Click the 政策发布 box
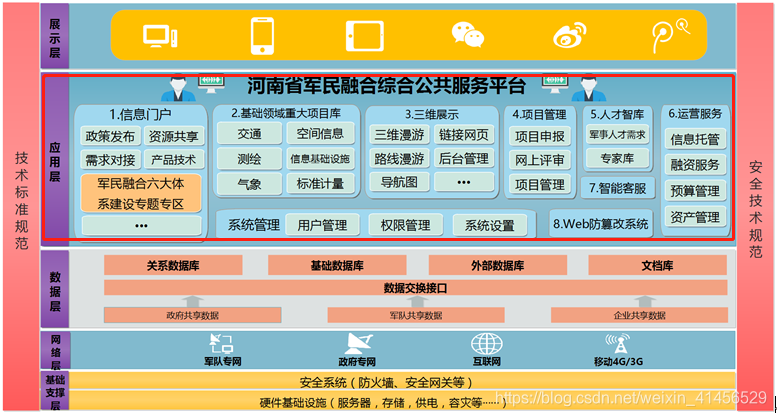The width and height of the screenshot is (777, 417). point(110,136)
